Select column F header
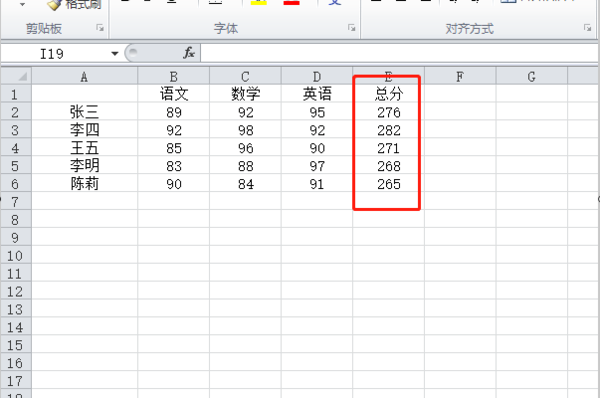Viewport: 600px width, 398px height. point(460,77)
